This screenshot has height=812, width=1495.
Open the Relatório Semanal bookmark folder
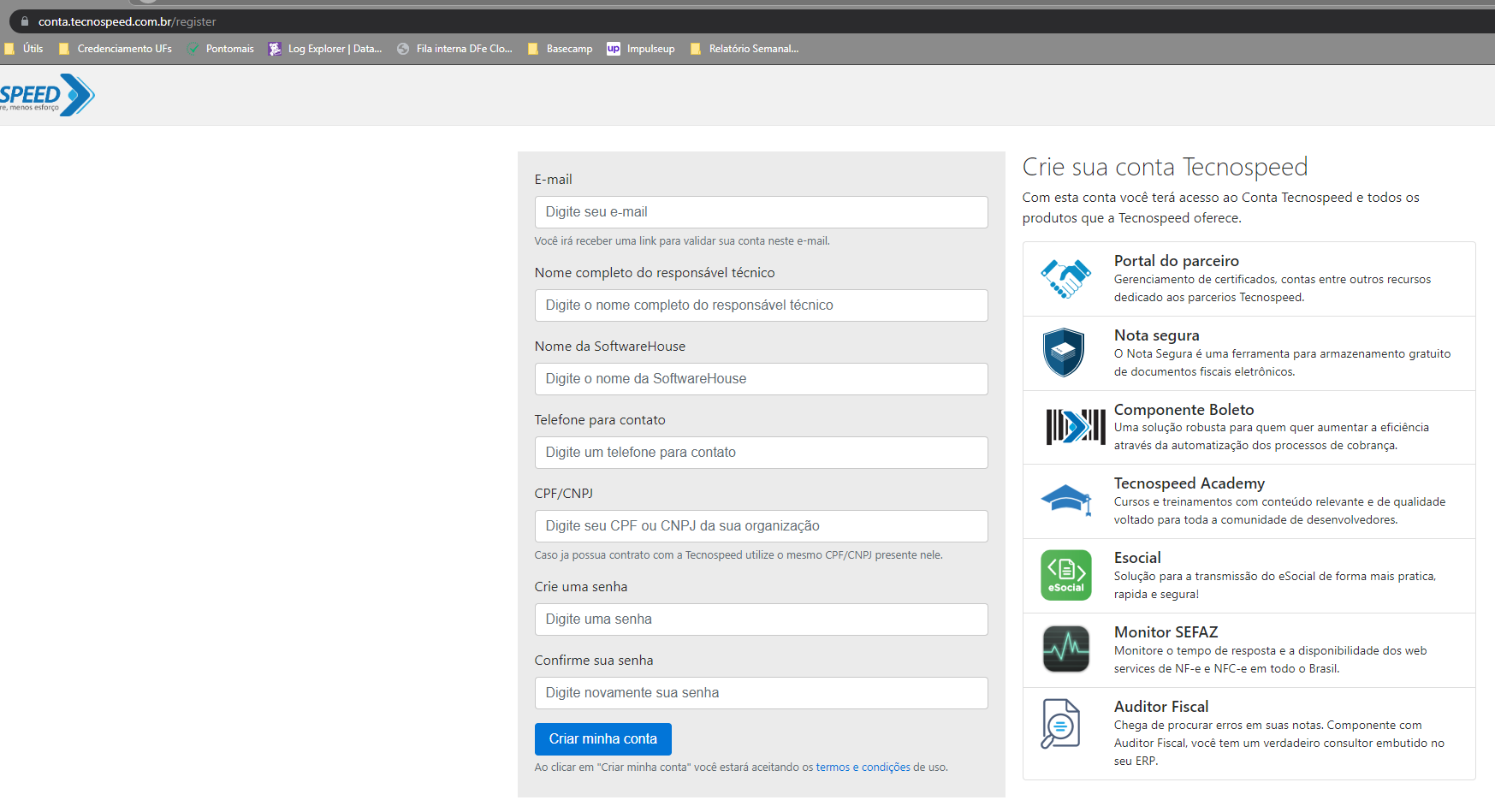[x=745, y=49]
